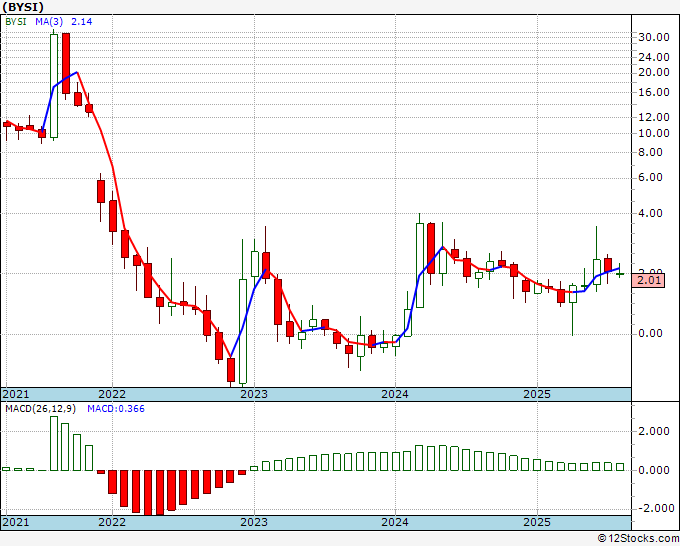Viewport: 680px width, 546px height.
Task: Click 2022 on the price chart timeline
Action: pyautogui.click(x=112, y=394)
